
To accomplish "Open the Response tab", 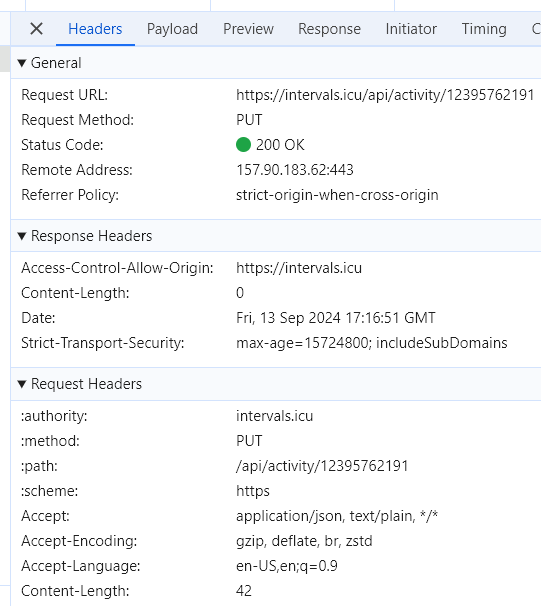I will (330, 29).
